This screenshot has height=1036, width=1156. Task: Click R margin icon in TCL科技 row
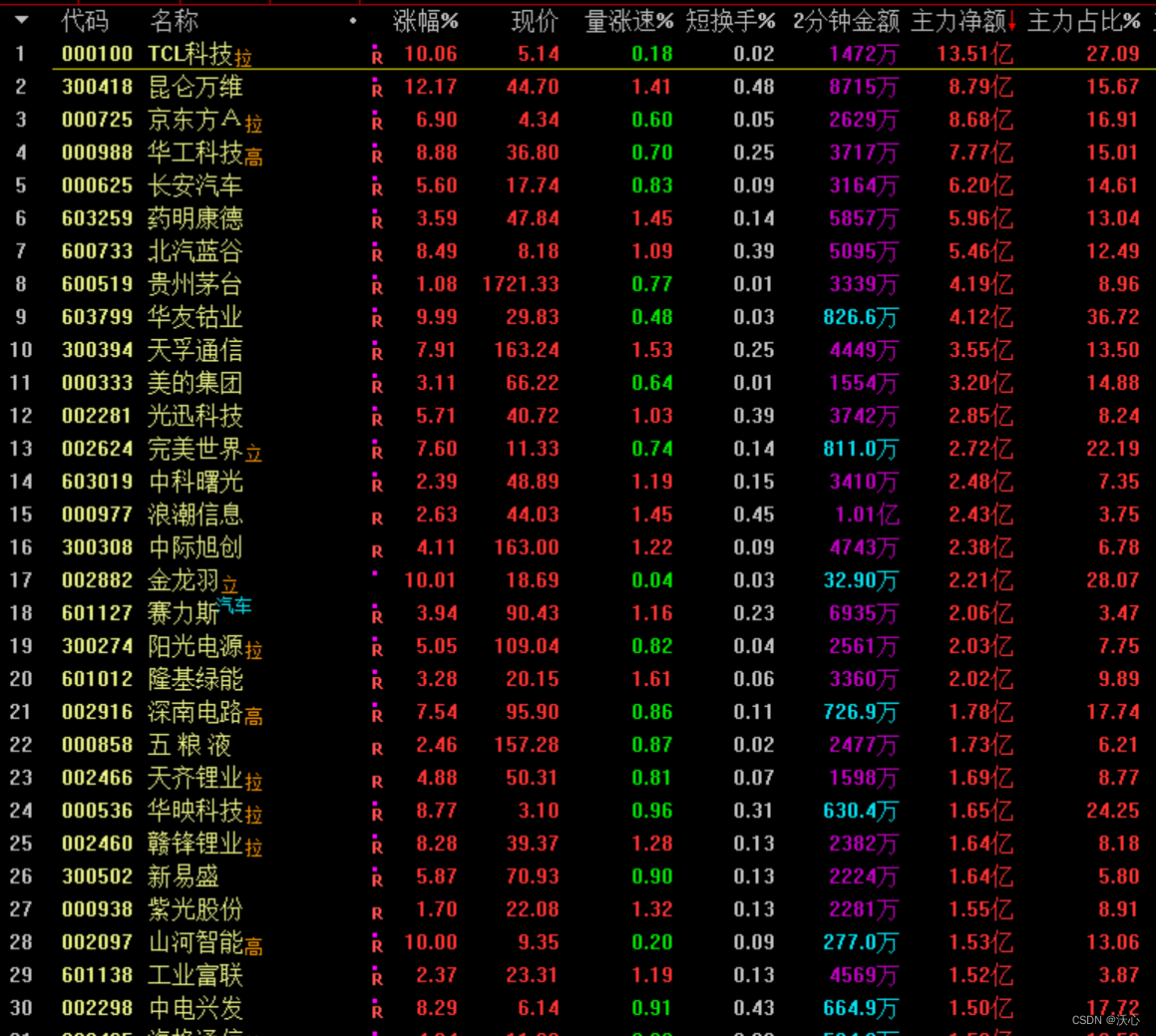(x=377, y=57)
